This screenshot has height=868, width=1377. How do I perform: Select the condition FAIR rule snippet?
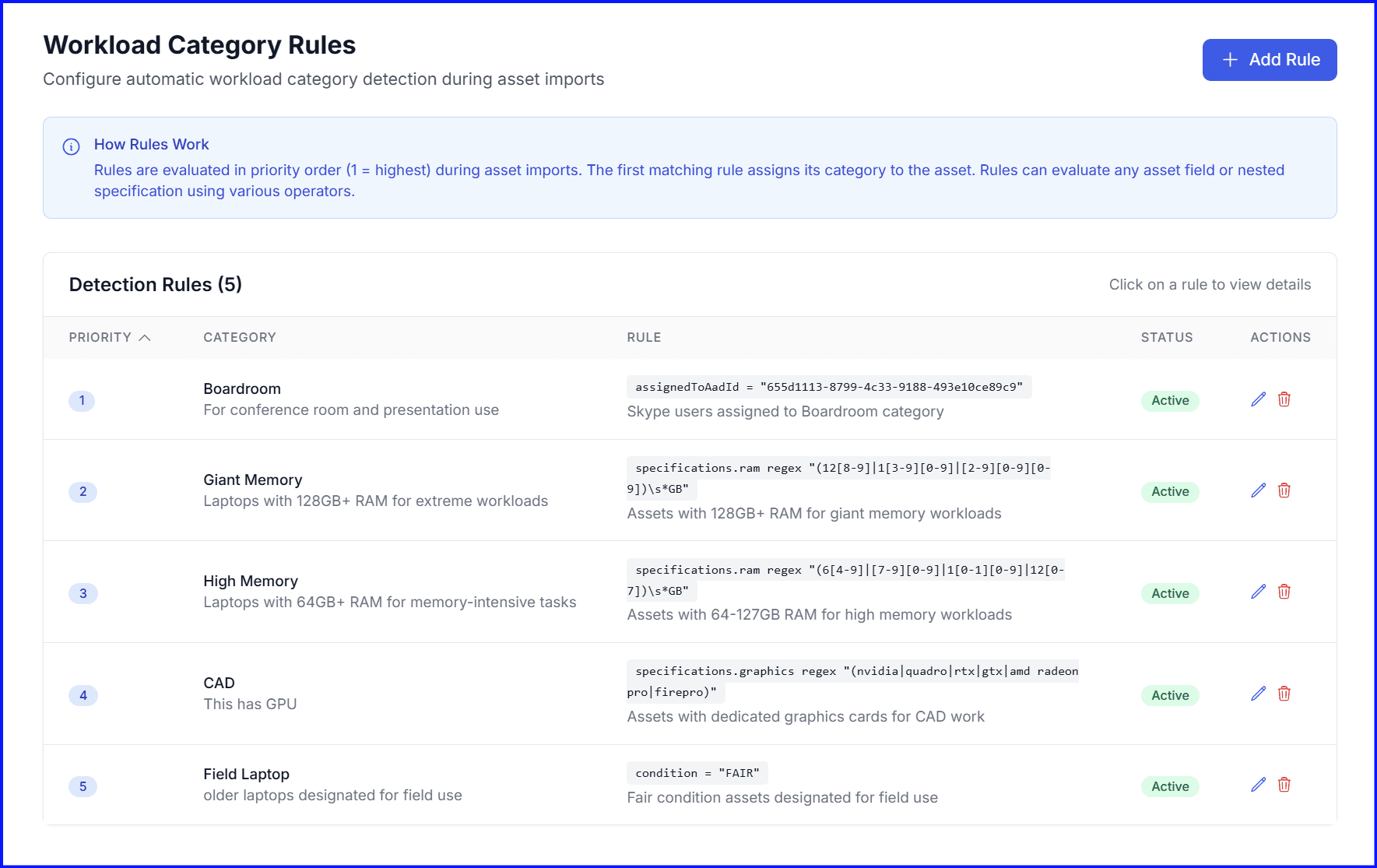coord(696,772)
